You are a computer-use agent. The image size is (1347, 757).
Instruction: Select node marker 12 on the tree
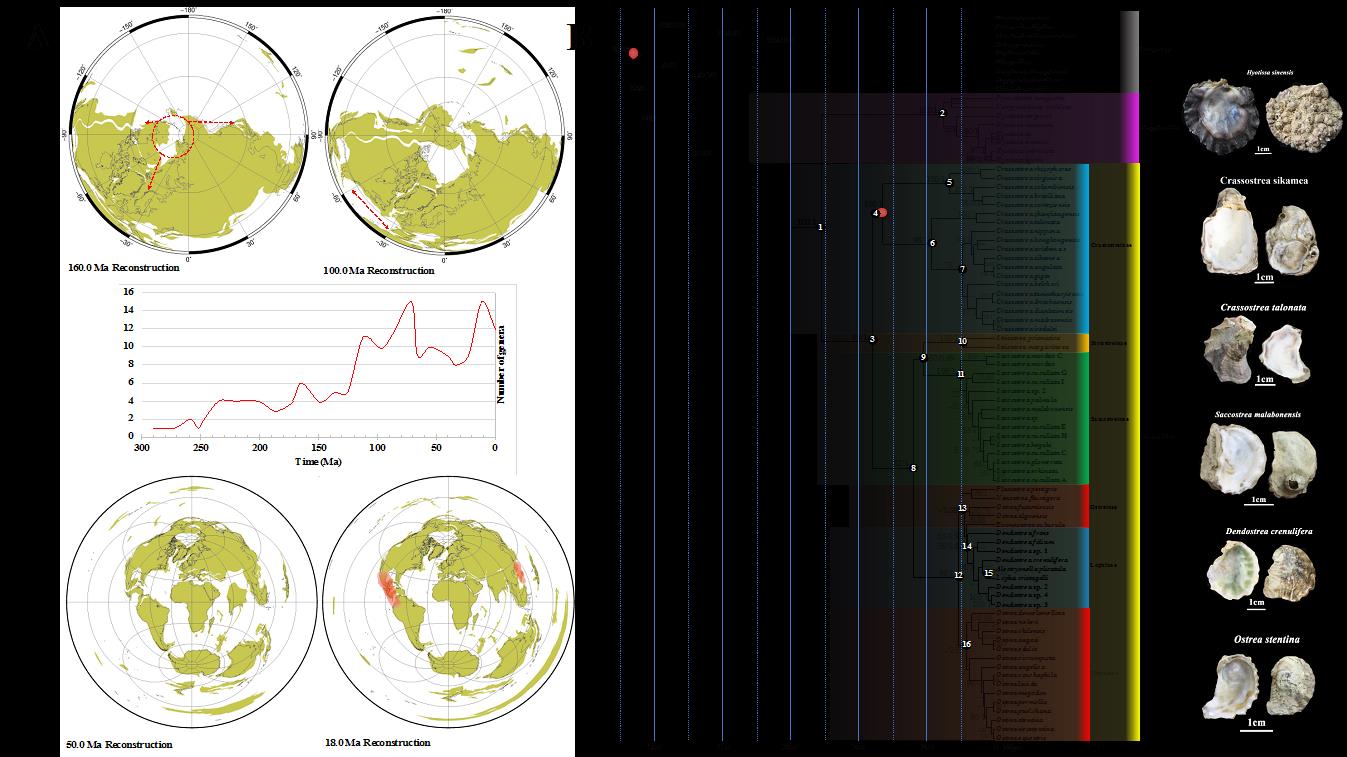[958, 575]
